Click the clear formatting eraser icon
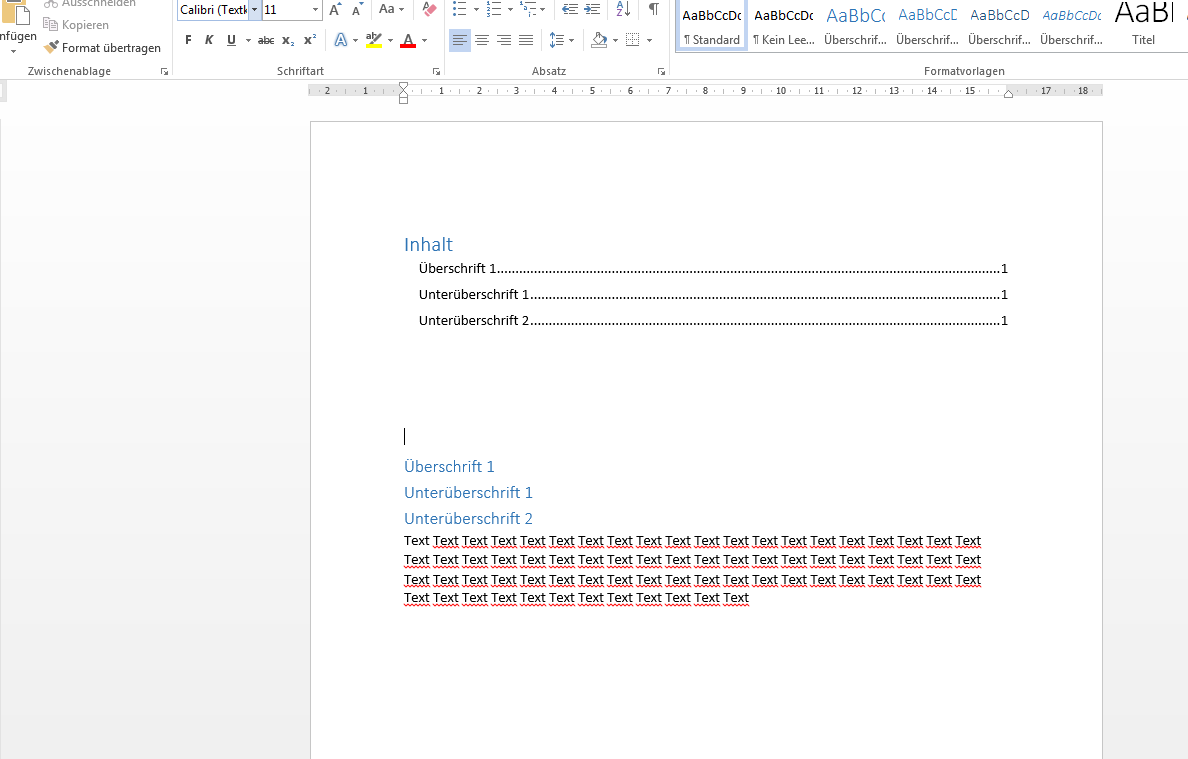The width and height of the screenshot is (1188, 759). (x=430, y=10)
